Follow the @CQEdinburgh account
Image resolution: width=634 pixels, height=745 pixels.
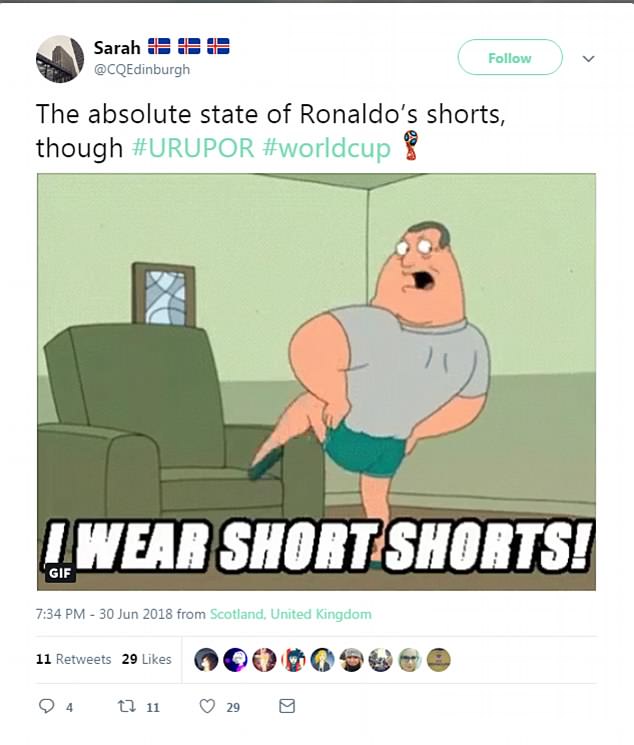pos(510,57)
